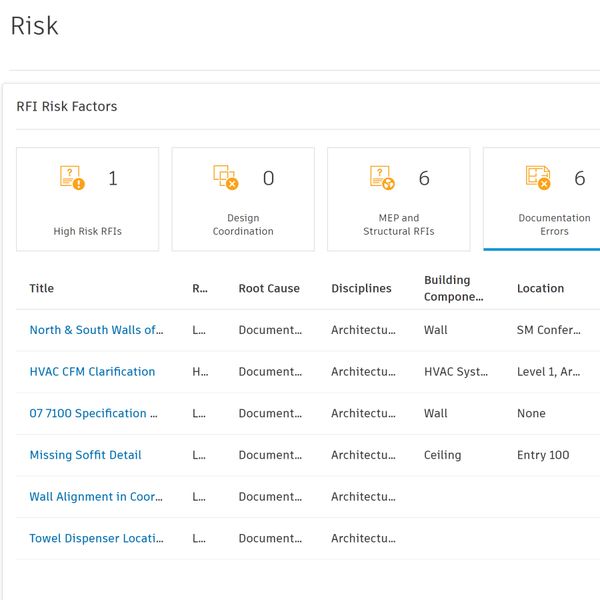The height and width of the screenshot is (600, 600).
Task: Open Wall Alignment in Coordination RFI
Action: tap(95, 497)
